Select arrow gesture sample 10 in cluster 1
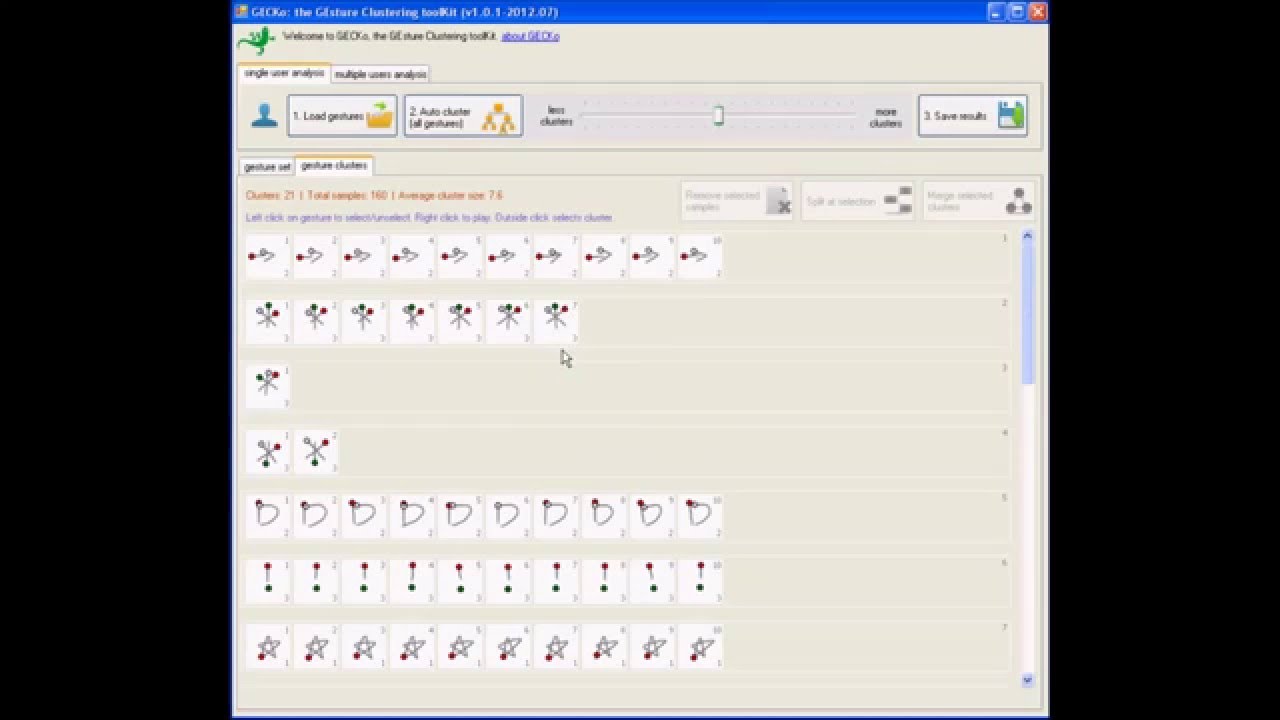The width and height of the screenshot is (1280, 720). coord(699,257)
